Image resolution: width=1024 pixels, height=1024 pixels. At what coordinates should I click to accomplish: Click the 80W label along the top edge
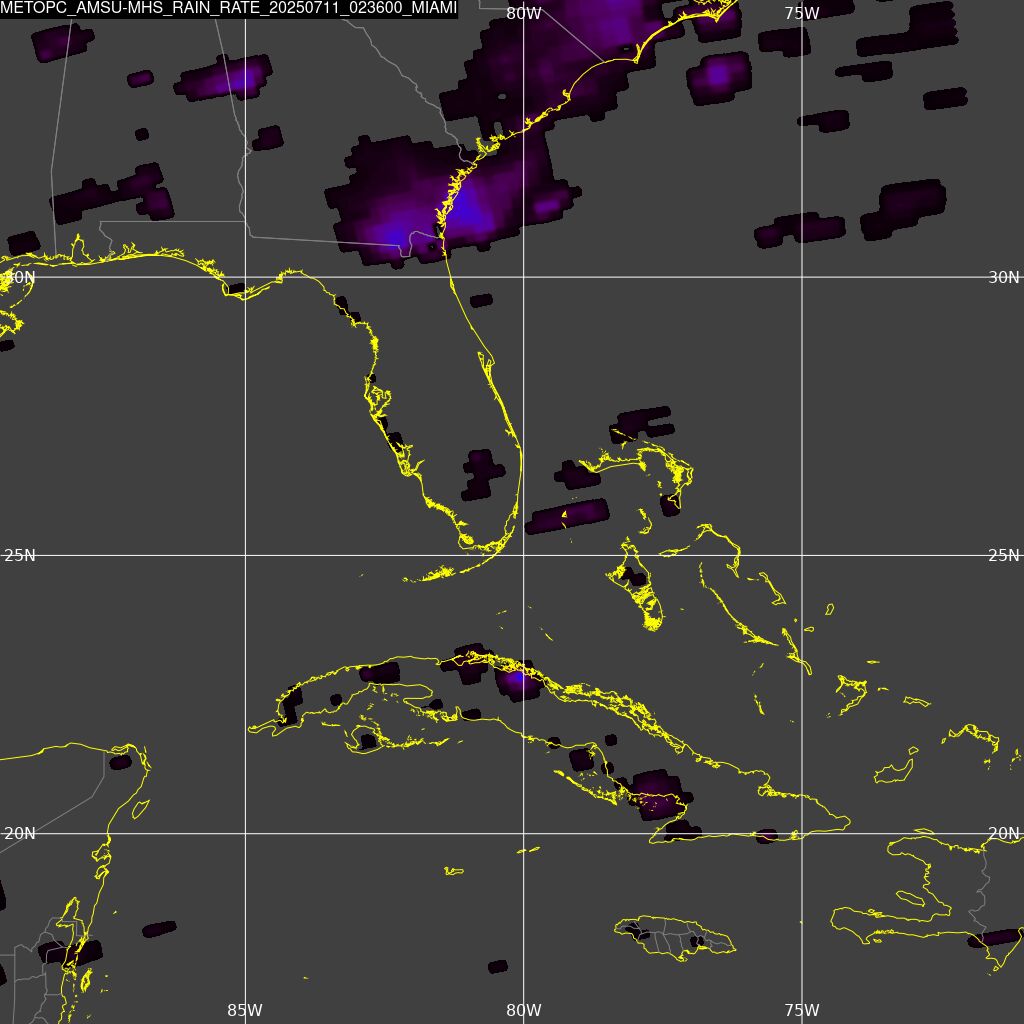click(524, 13)
